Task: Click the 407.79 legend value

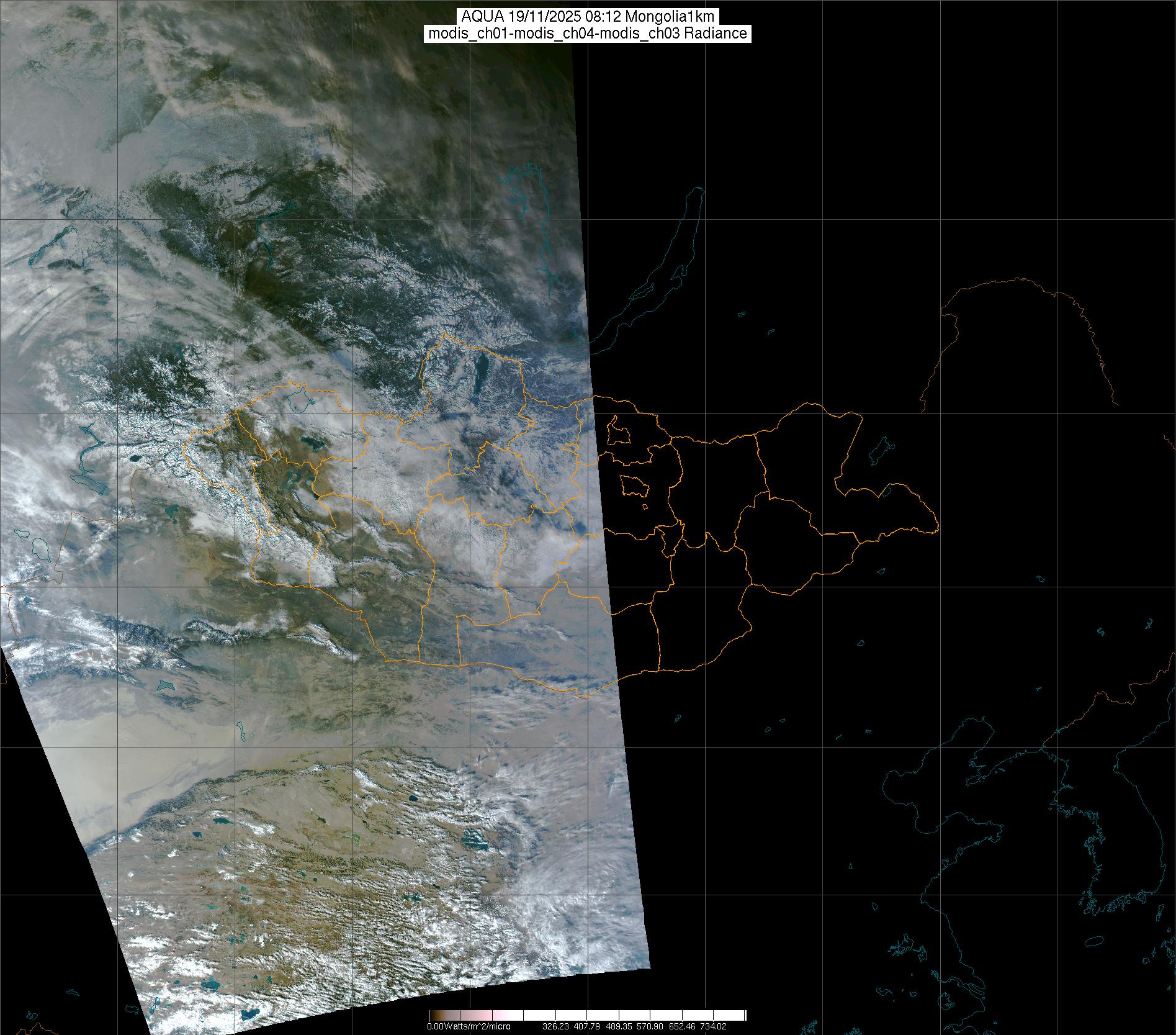Action: point(587,1026)
